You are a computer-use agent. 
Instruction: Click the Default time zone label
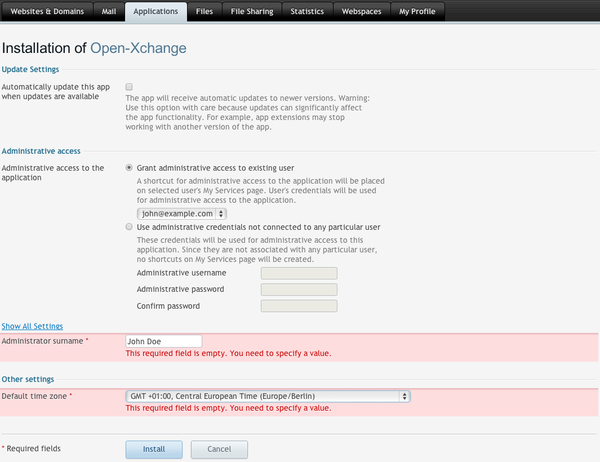tap(37, 396)
